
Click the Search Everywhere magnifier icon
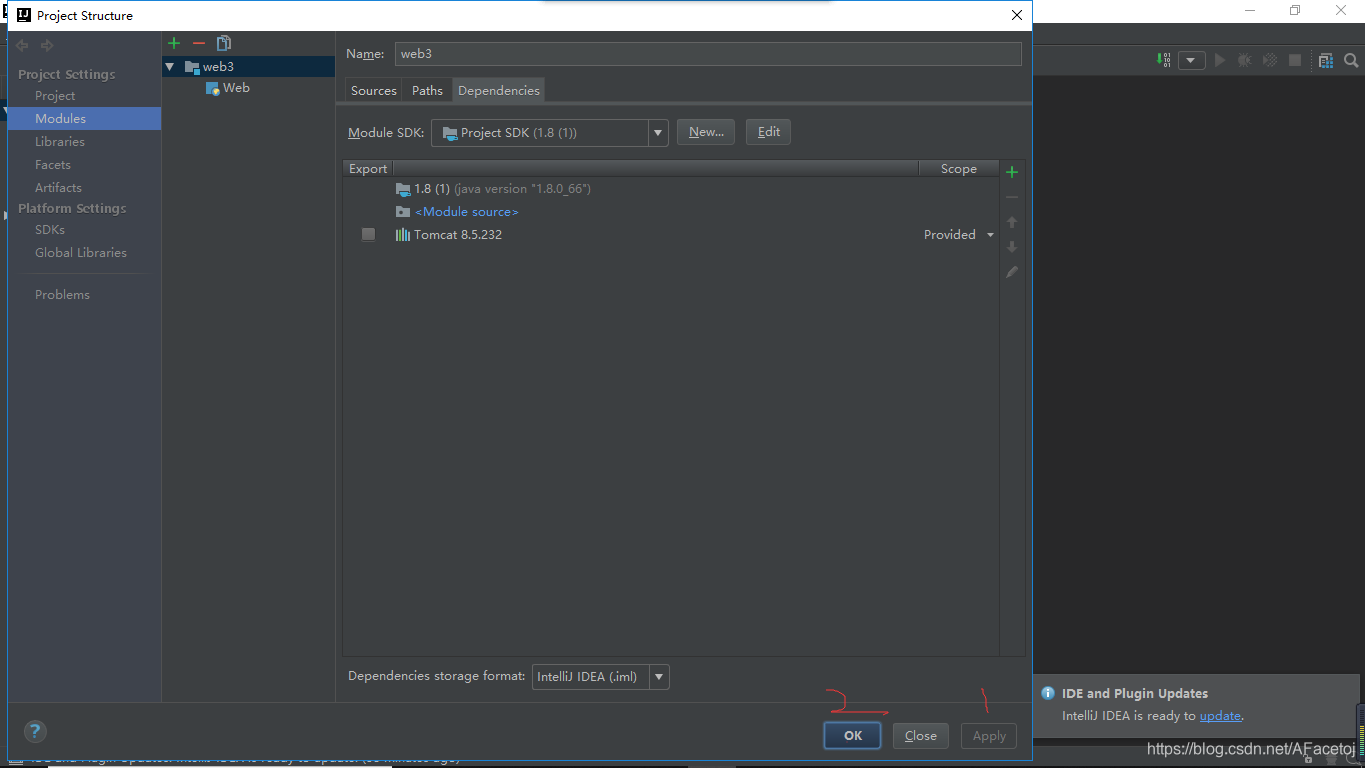(x=1351, y=60)
